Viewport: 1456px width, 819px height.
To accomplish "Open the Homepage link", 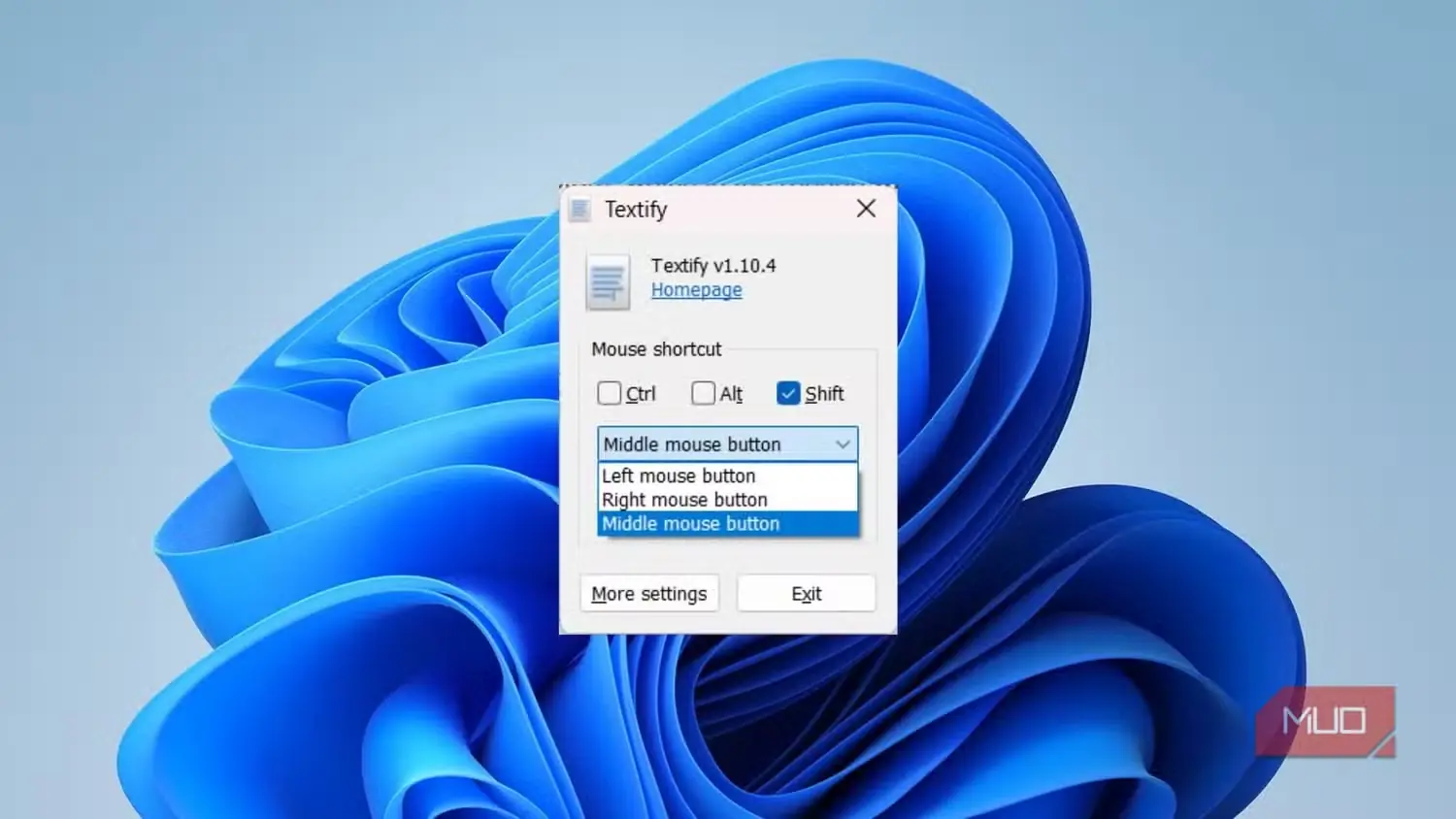I will (x=696, y=290).
